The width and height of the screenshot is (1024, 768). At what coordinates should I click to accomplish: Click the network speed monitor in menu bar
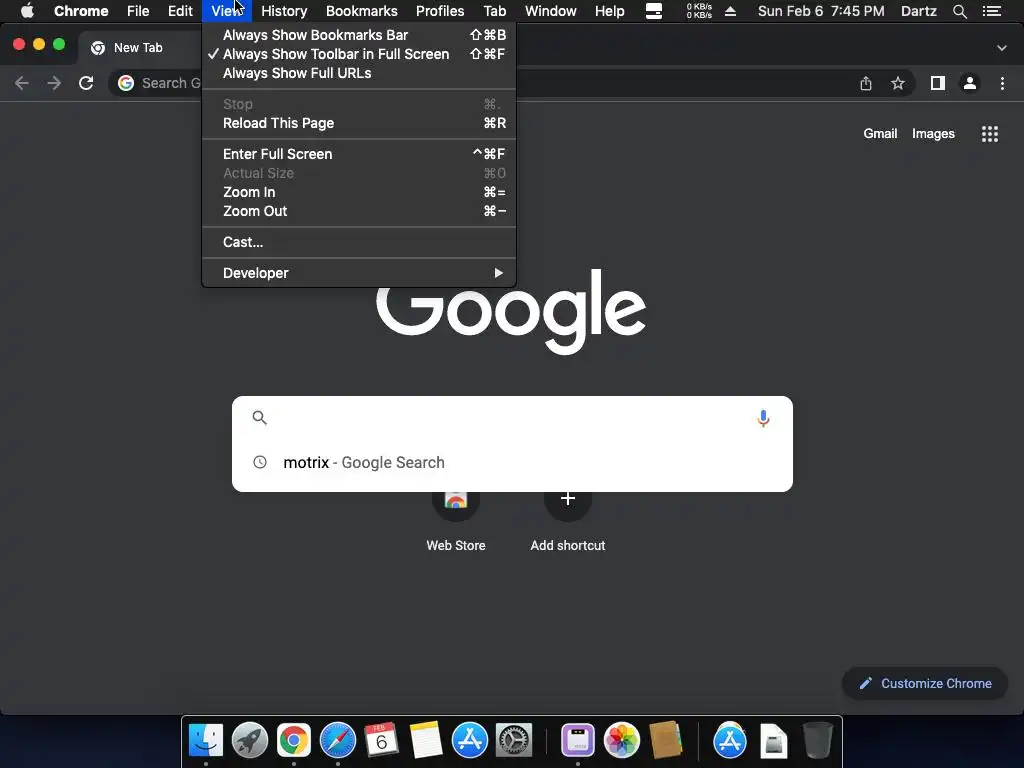[x=699, y=11]
